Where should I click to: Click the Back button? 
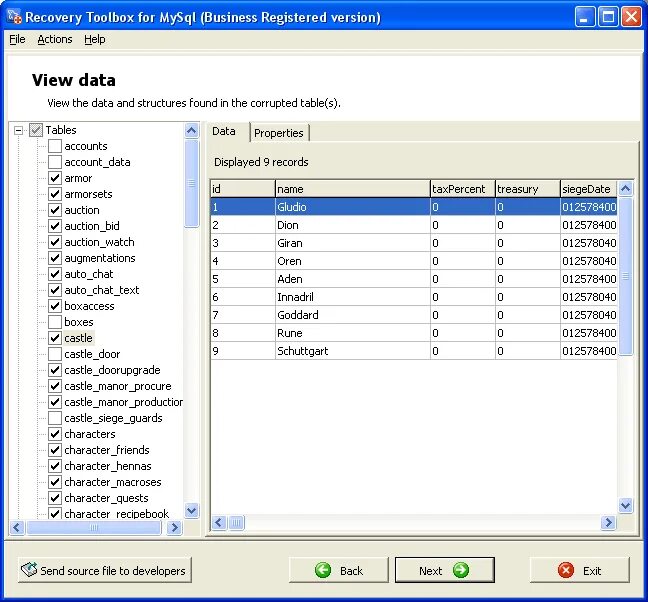click(x=339, y=570)
